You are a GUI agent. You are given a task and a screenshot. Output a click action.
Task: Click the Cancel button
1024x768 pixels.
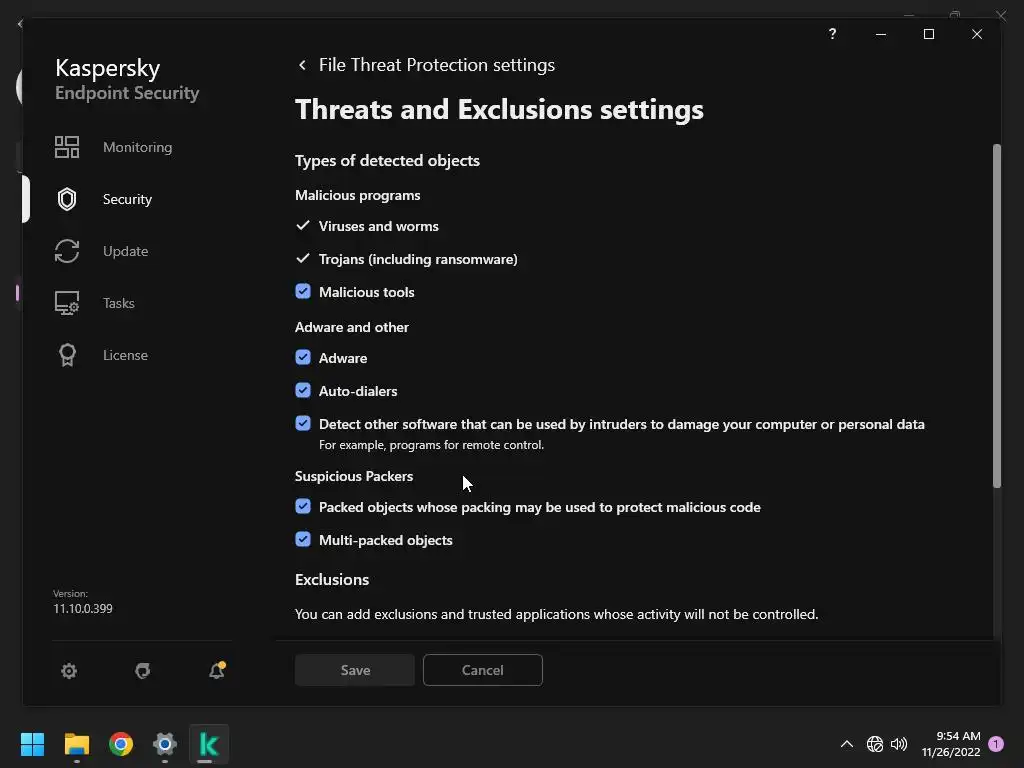(483, 670)
